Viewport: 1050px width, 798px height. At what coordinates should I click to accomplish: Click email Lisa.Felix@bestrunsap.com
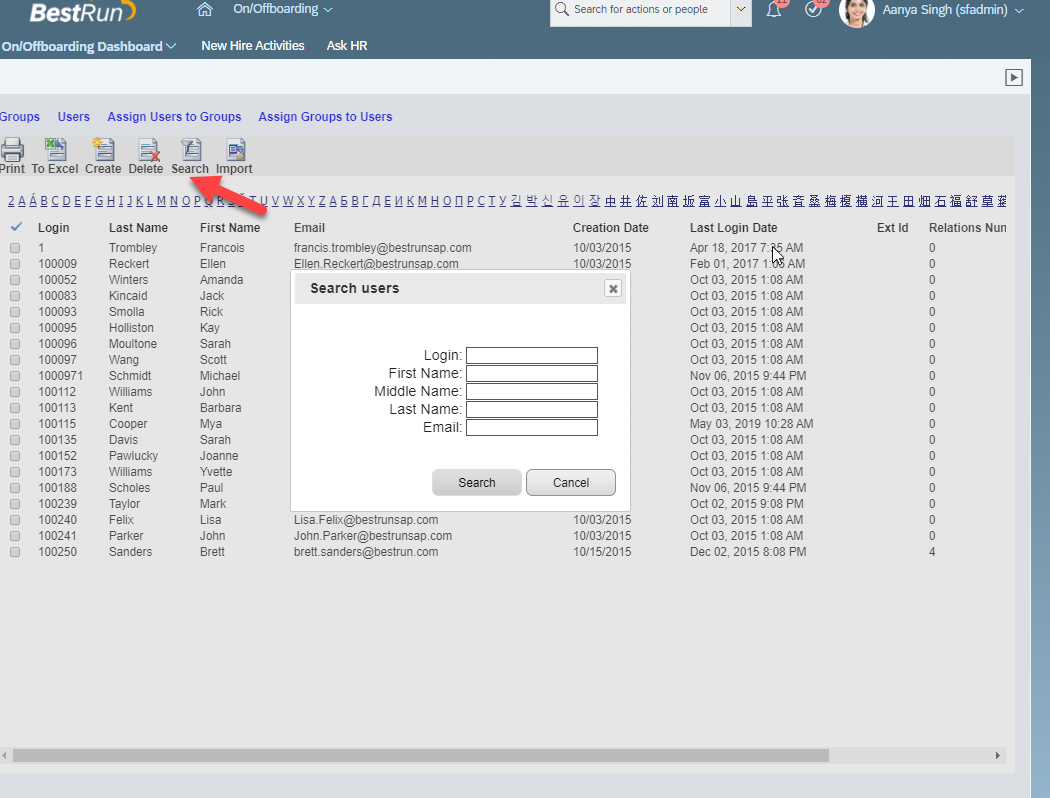point(366,520)
